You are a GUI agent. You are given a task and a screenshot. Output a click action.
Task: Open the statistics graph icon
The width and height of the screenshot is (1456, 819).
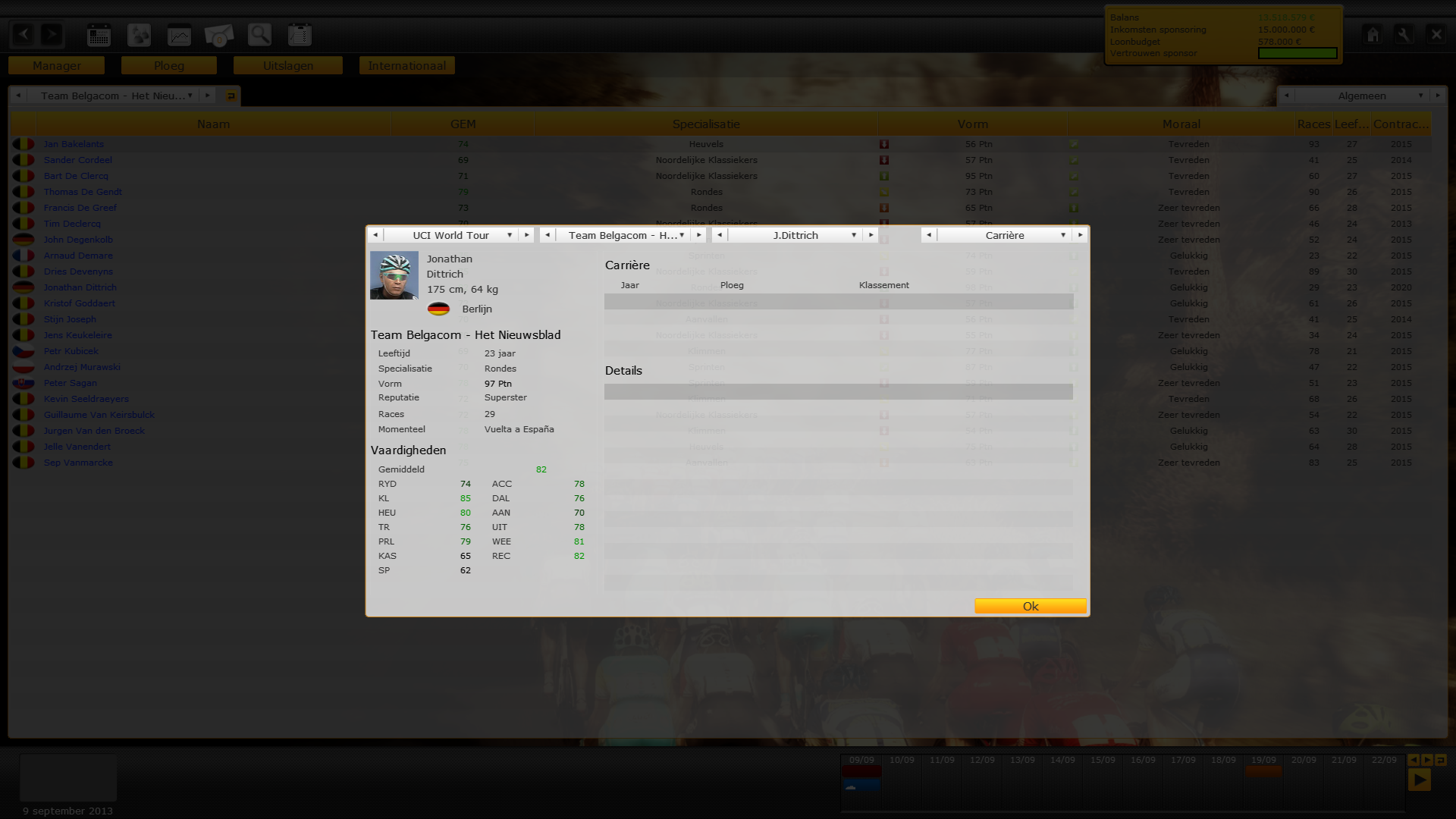point(179,35)
